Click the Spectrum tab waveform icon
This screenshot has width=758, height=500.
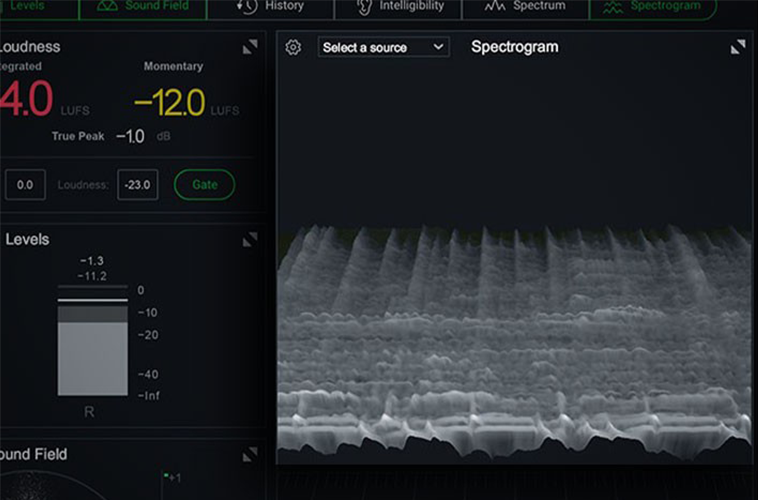(495, 6)
